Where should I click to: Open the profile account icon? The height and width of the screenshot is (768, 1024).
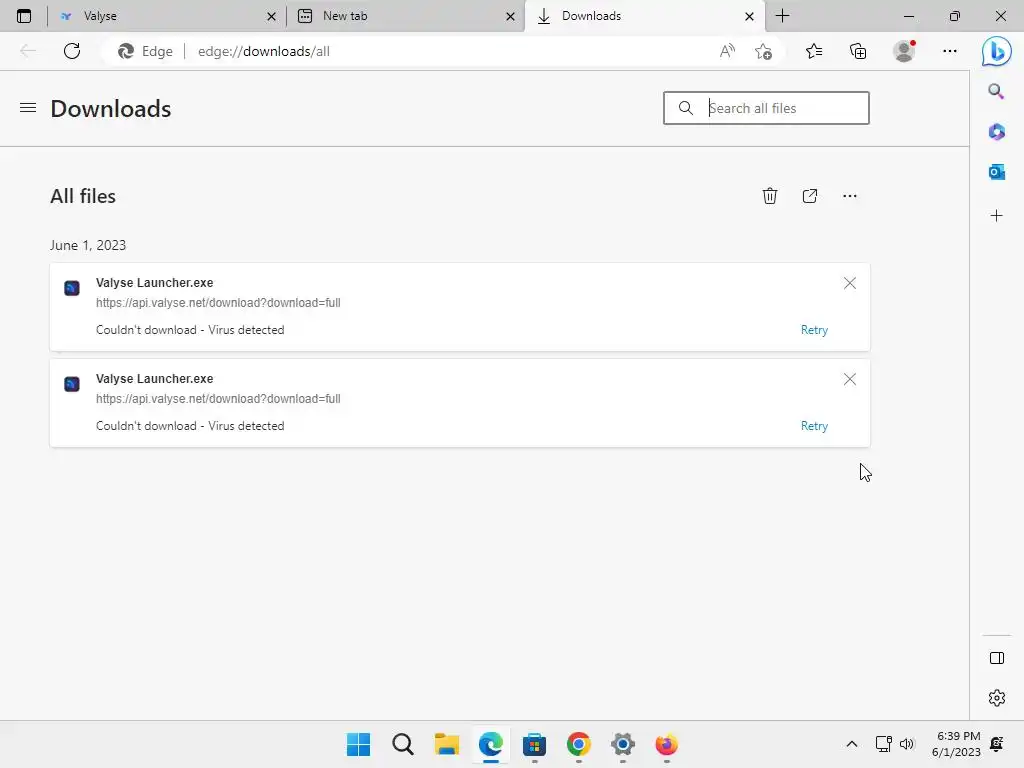pyautogui.click(x=904, y=51)
